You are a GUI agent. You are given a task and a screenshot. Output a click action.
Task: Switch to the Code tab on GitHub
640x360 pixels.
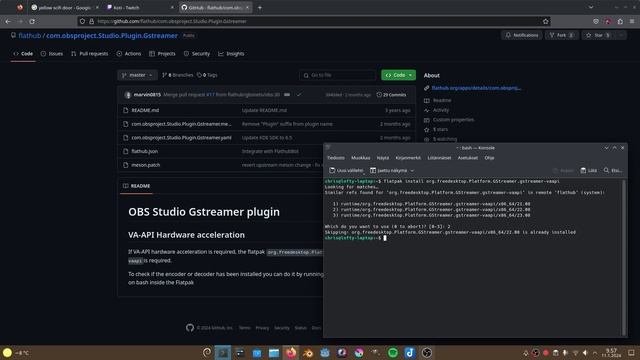[x=23, y=53]
